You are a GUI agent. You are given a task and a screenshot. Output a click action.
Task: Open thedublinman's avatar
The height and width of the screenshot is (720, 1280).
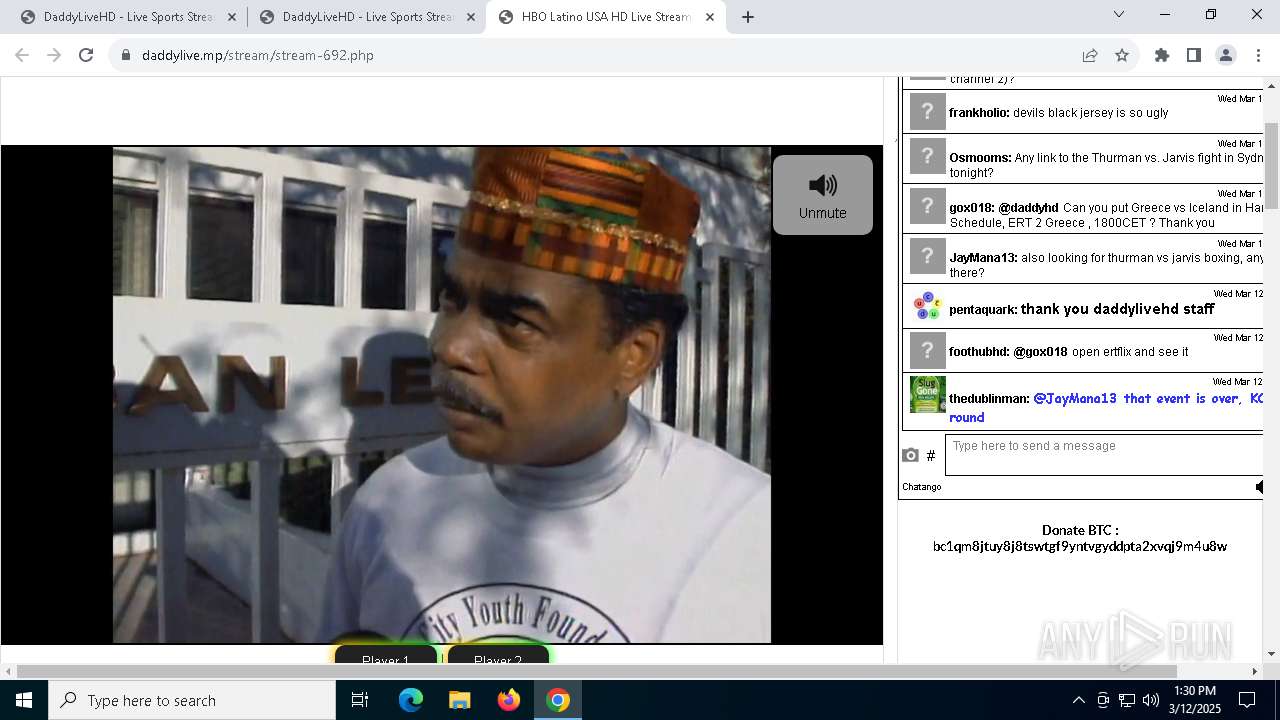coord(928,394)
